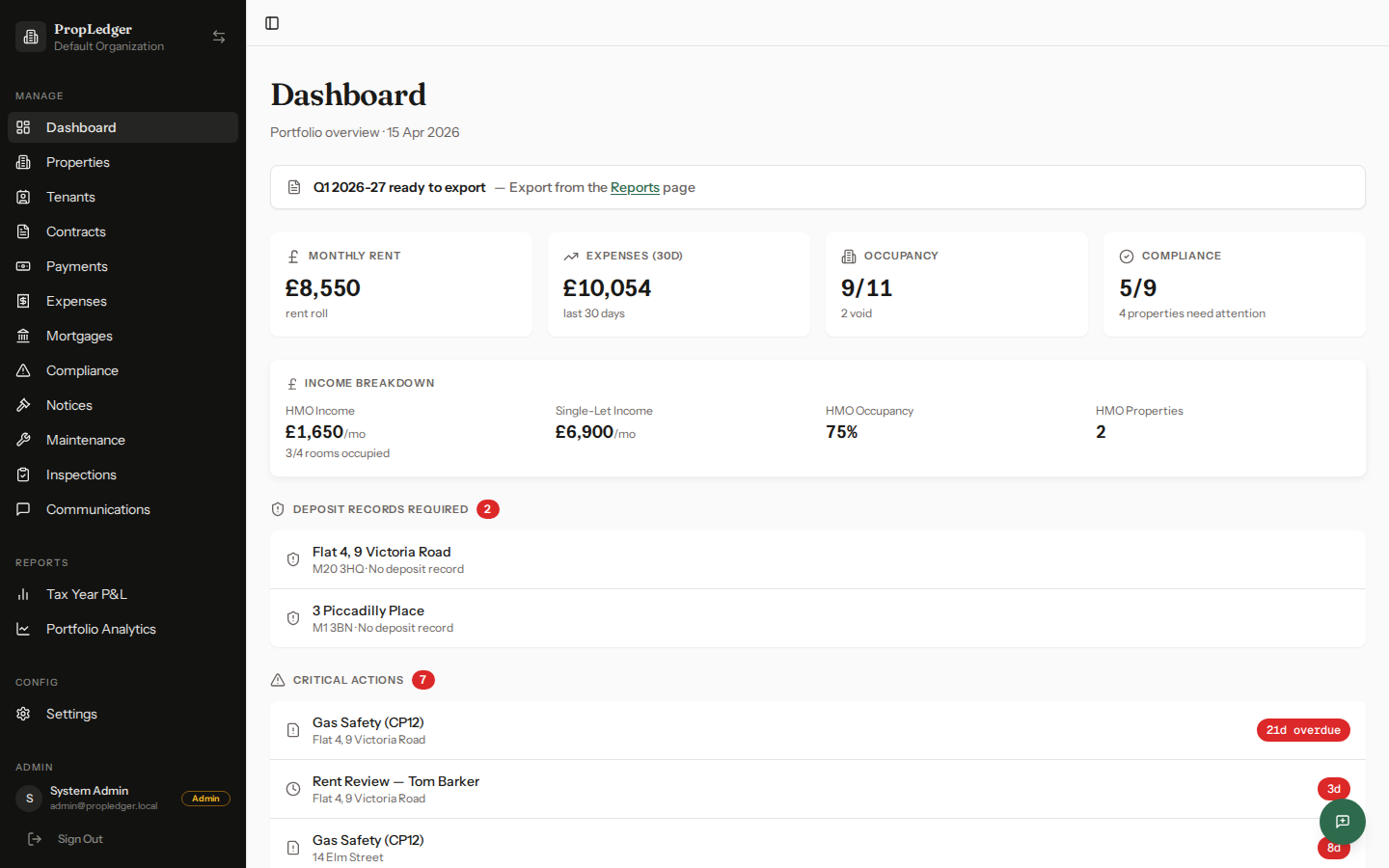Viewport: 1389px width, 868px height.
Task: Click the Inspections clipboard icon
Action: (23, 474)
